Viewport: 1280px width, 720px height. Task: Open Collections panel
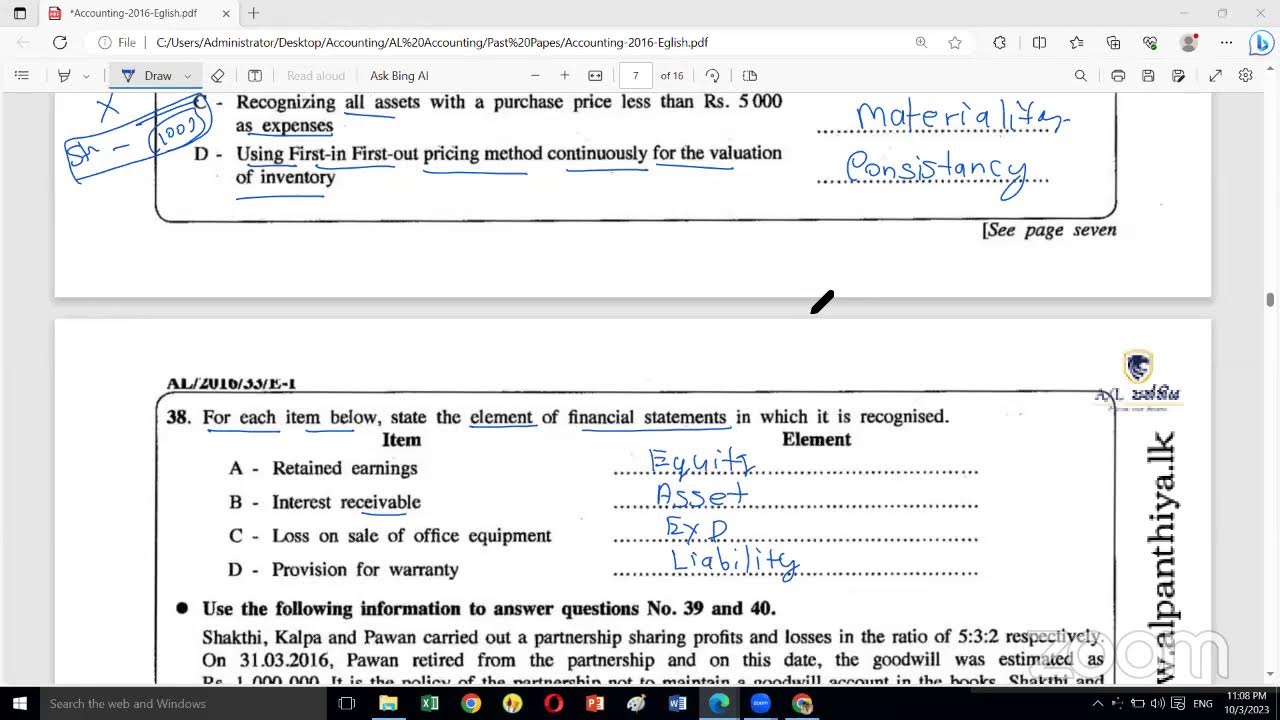[1113, 43]
